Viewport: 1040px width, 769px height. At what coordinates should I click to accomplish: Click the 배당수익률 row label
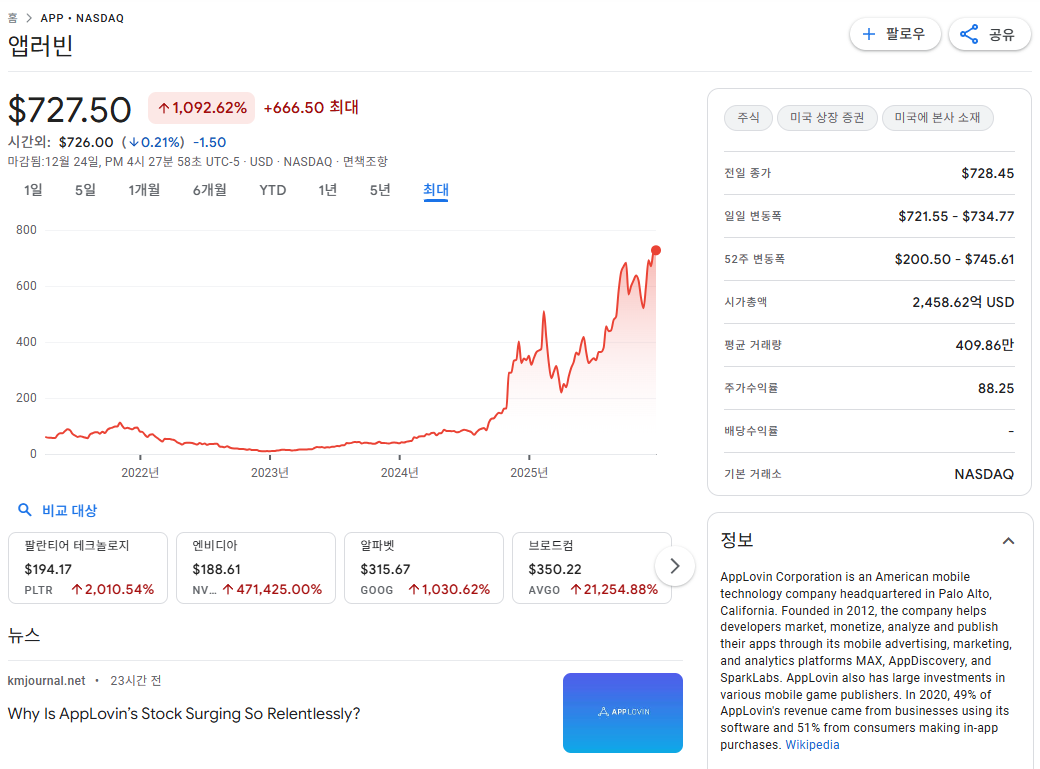click(751, 431)
